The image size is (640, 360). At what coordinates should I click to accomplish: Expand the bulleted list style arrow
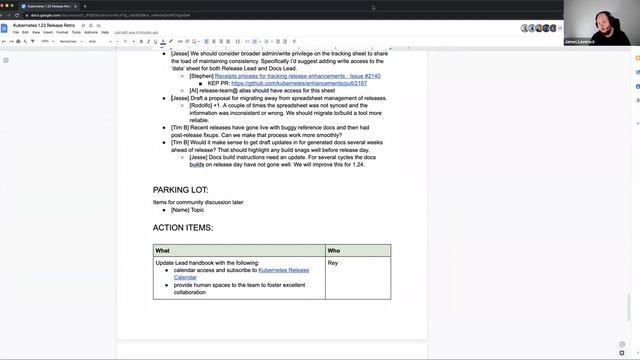tap(260, 42)
